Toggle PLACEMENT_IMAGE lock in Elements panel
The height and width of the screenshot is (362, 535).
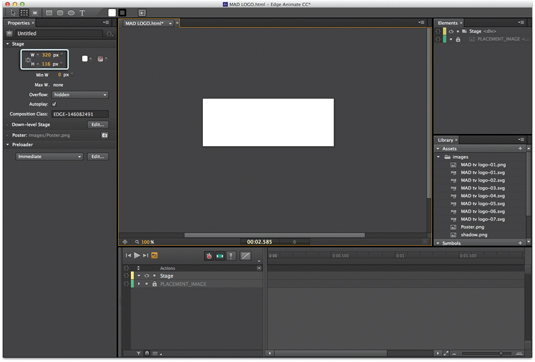(458, 40)
